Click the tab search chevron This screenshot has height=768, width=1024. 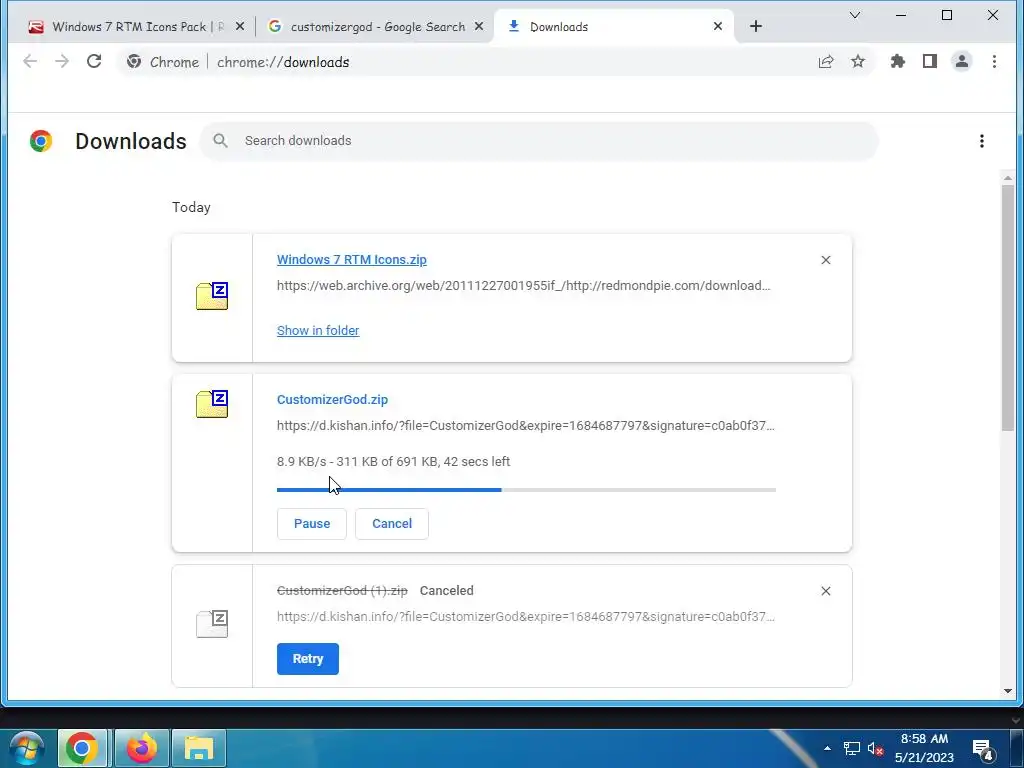(x=854, y=15)
